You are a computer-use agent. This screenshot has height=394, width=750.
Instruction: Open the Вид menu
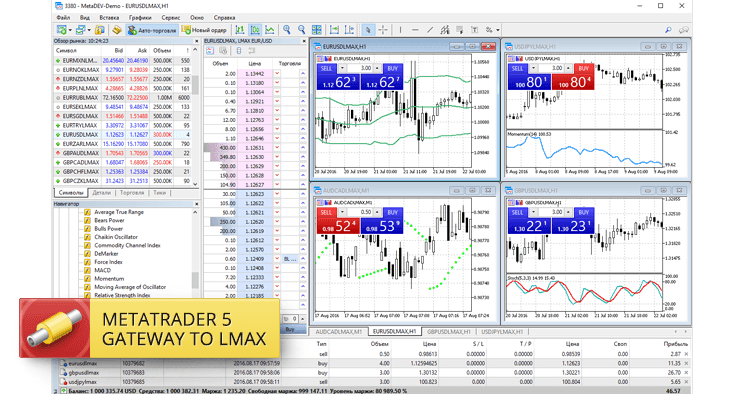pyautogui.click(x=85, y=18)
